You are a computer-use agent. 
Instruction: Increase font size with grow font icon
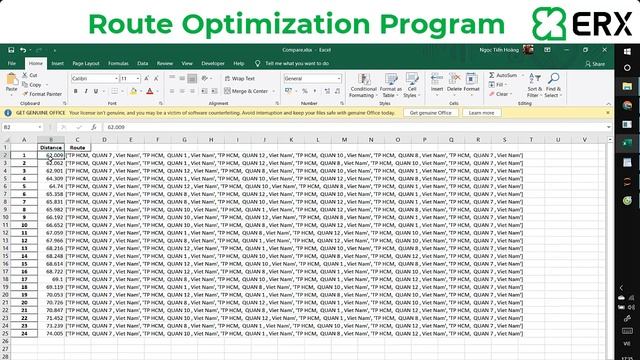[147, 78]
